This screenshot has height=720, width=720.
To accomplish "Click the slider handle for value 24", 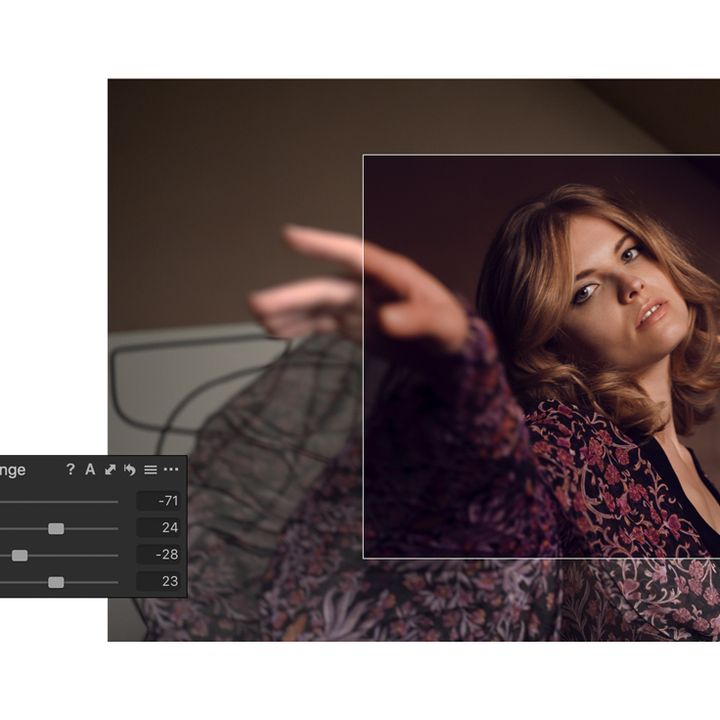I will (x=56, y=528).
